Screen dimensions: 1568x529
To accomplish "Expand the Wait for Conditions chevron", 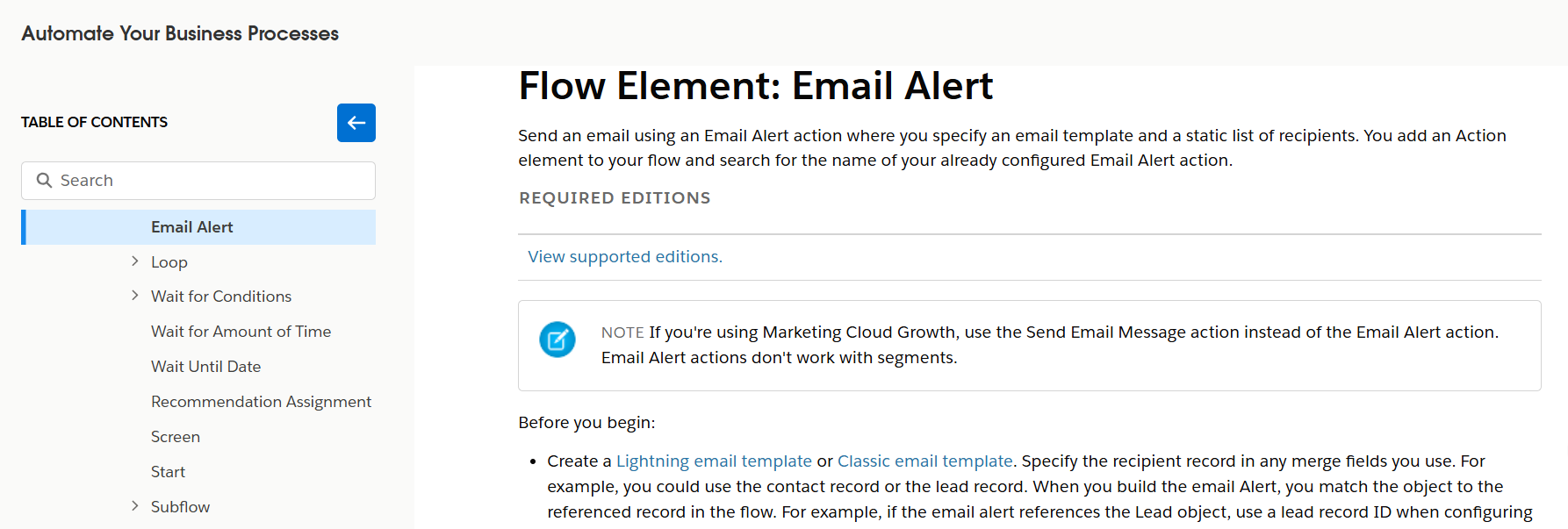I will [x=134, y=296].
